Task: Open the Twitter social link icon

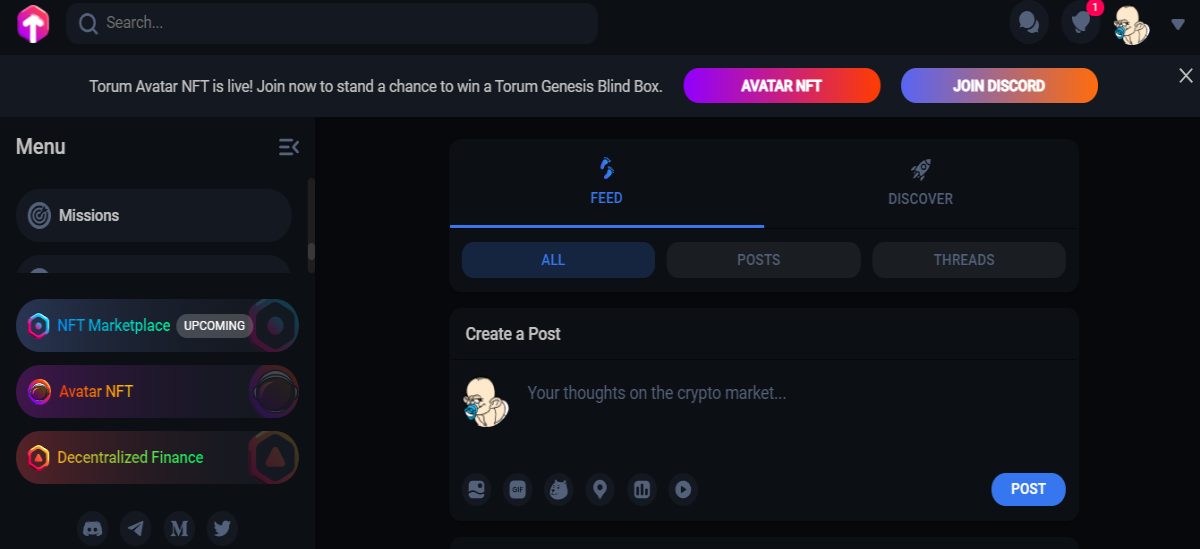Action: [222, 528]
